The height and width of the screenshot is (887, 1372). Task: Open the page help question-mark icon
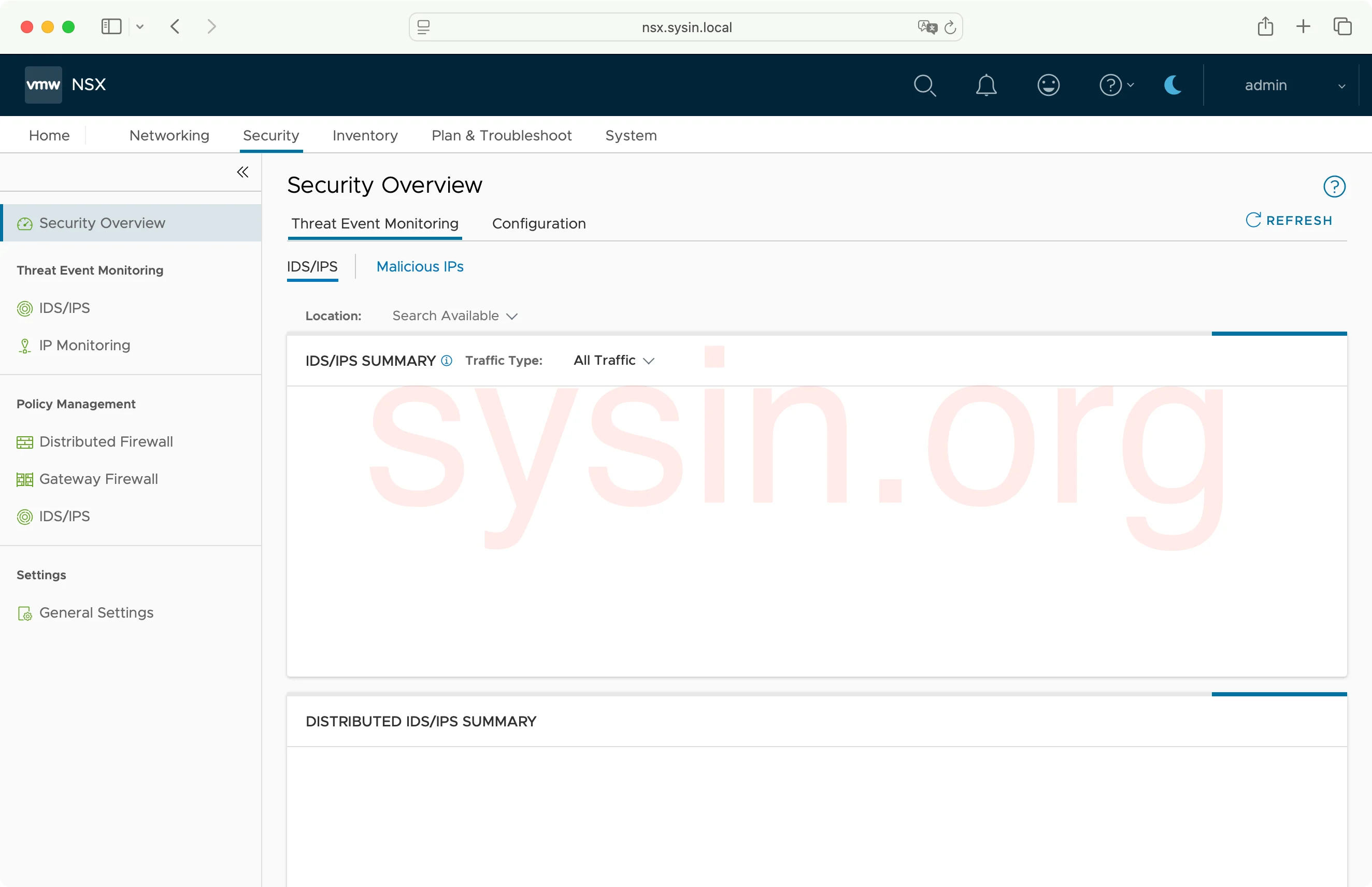tap(1334, 187)
